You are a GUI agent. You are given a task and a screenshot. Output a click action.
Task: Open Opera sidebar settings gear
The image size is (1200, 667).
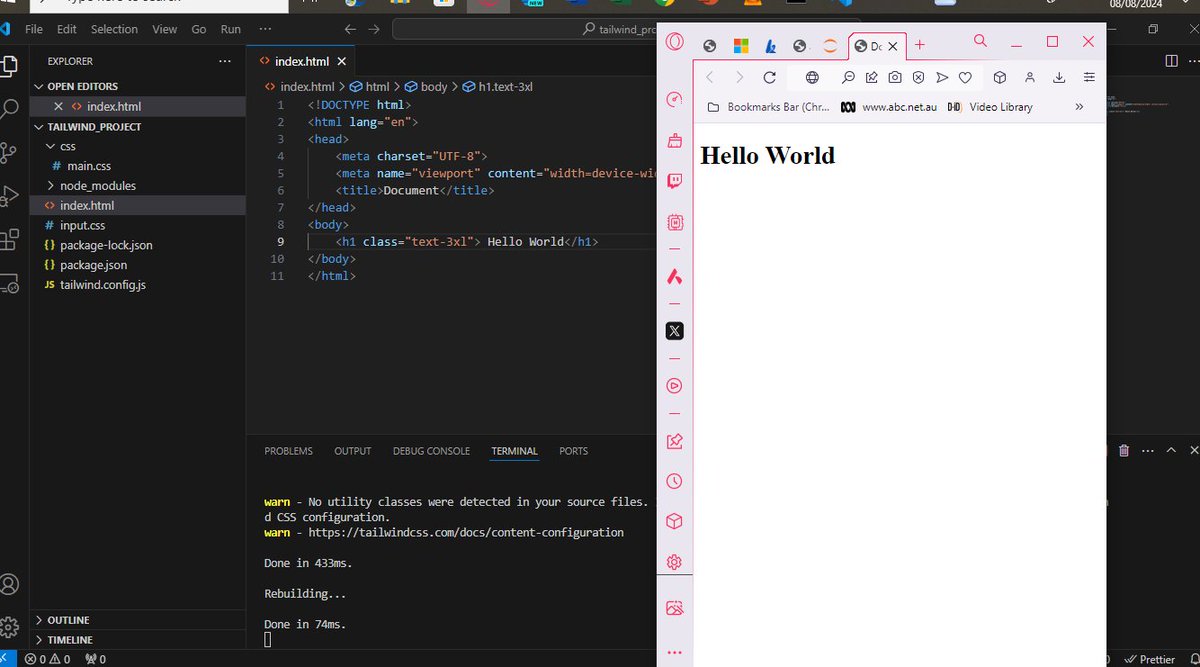(x=675, y=562)
